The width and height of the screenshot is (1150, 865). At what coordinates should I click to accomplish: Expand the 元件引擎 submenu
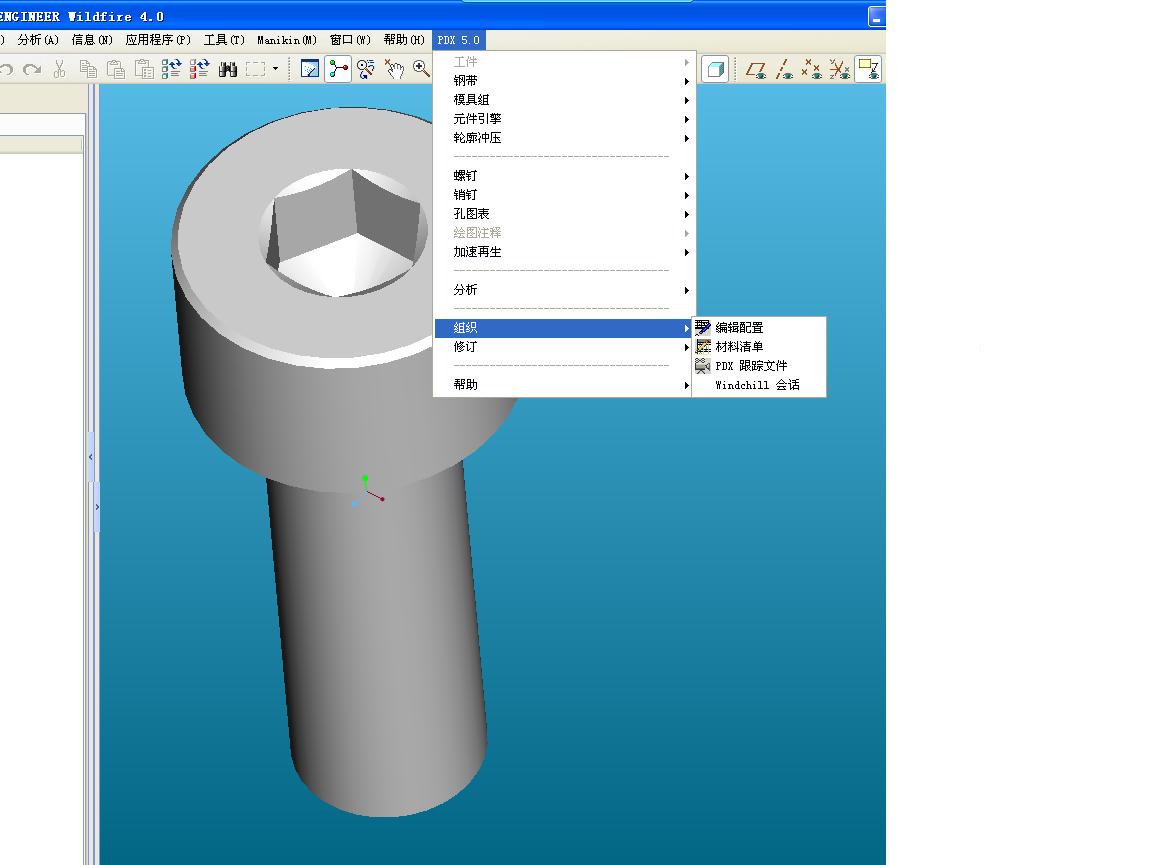coord(563,119)
